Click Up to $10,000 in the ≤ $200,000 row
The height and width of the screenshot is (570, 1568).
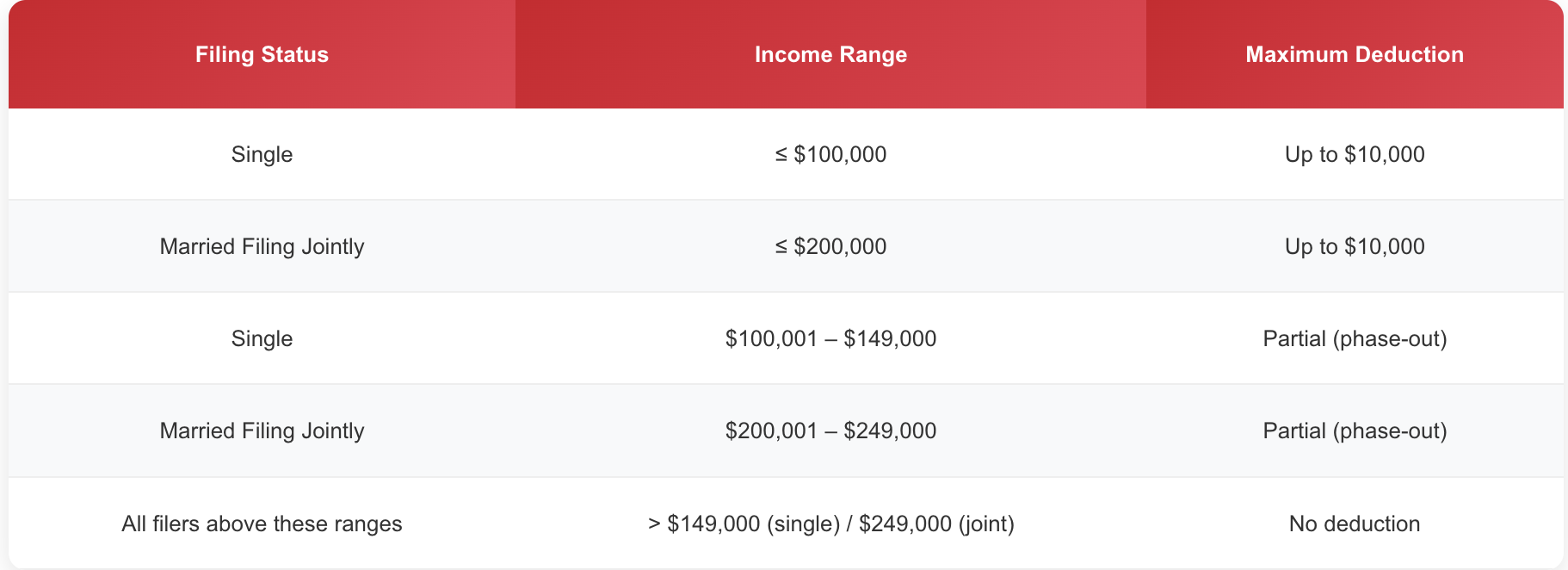tap(1354, 246)
